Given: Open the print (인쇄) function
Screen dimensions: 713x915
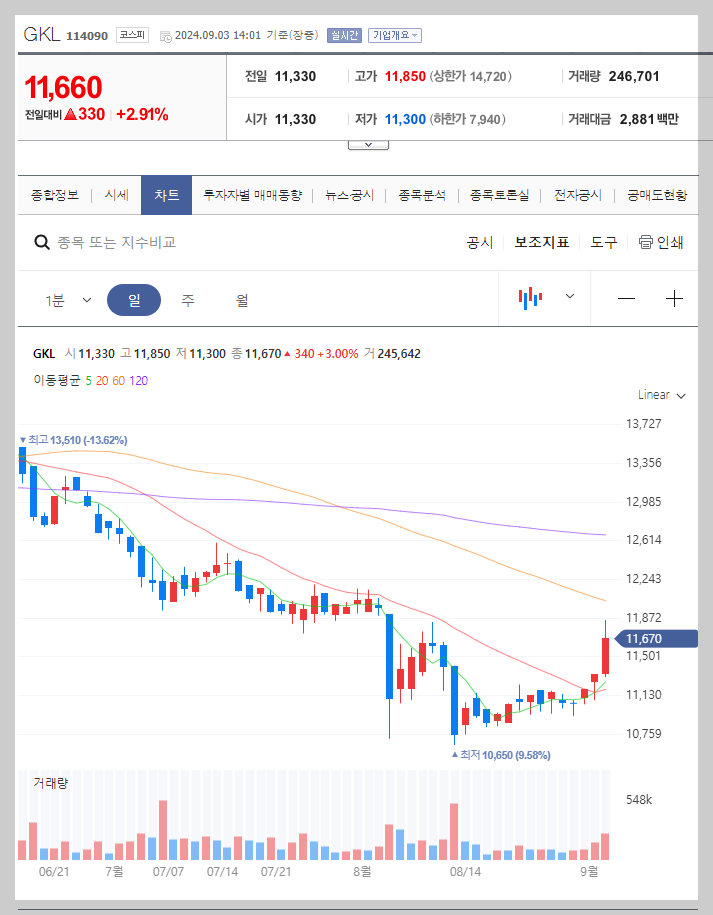Looking at the screenshot, I should tap(660, 242).
